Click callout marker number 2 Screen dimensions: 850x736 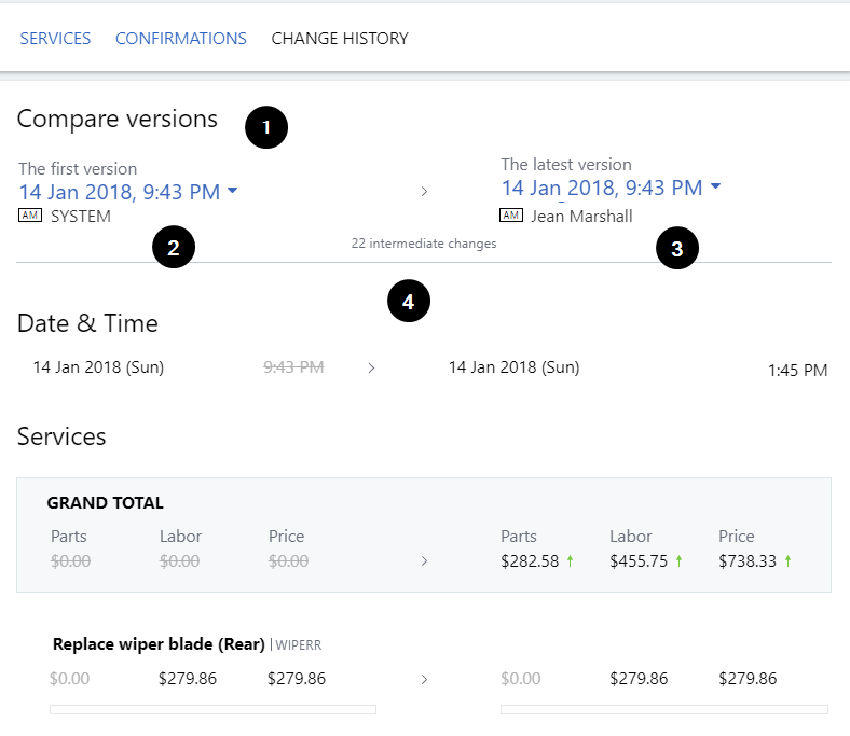(173, 248)
